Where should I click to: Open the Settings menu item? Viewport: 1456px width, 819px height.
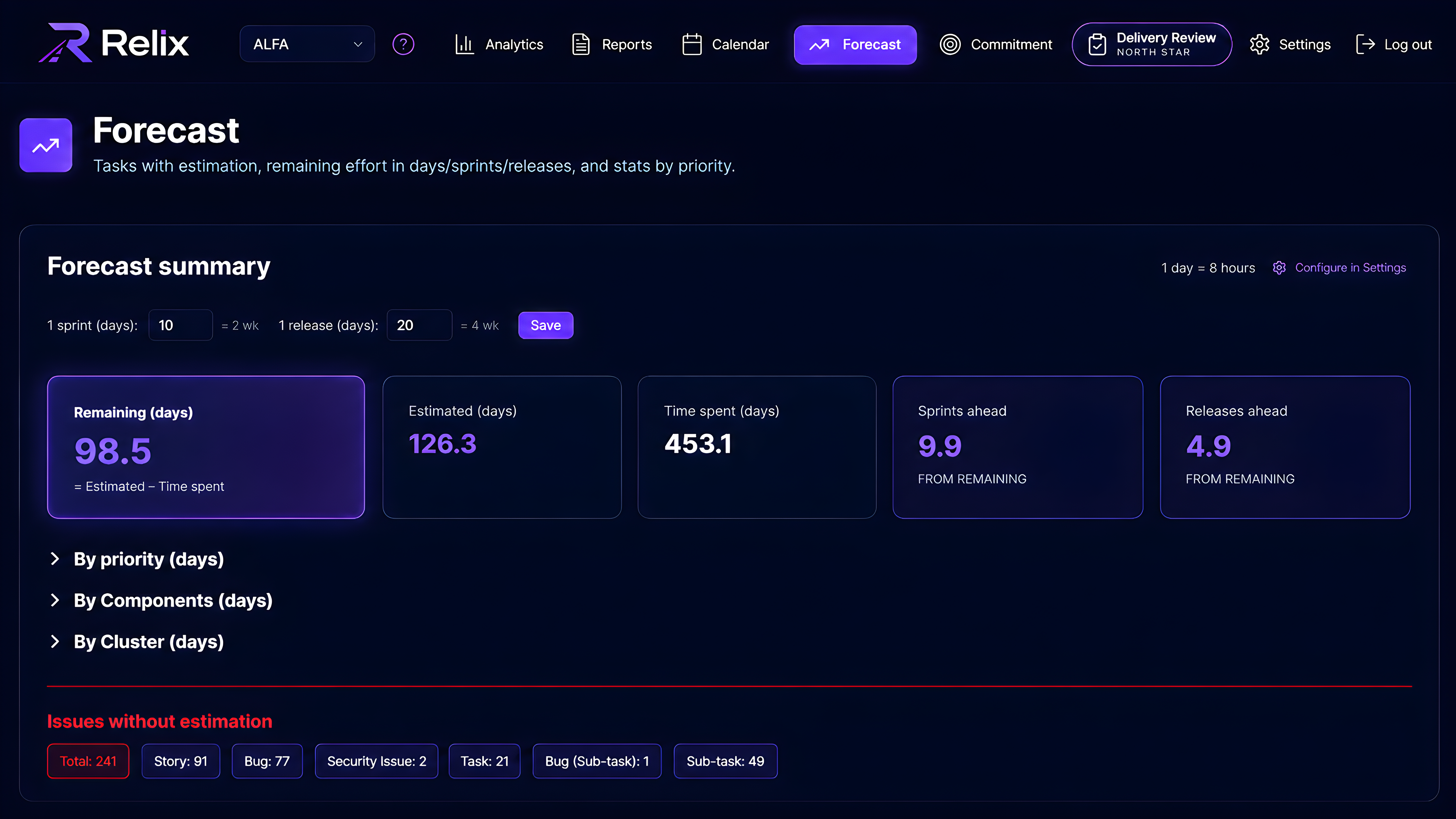pyautogui.click(x=1290, y=44)
